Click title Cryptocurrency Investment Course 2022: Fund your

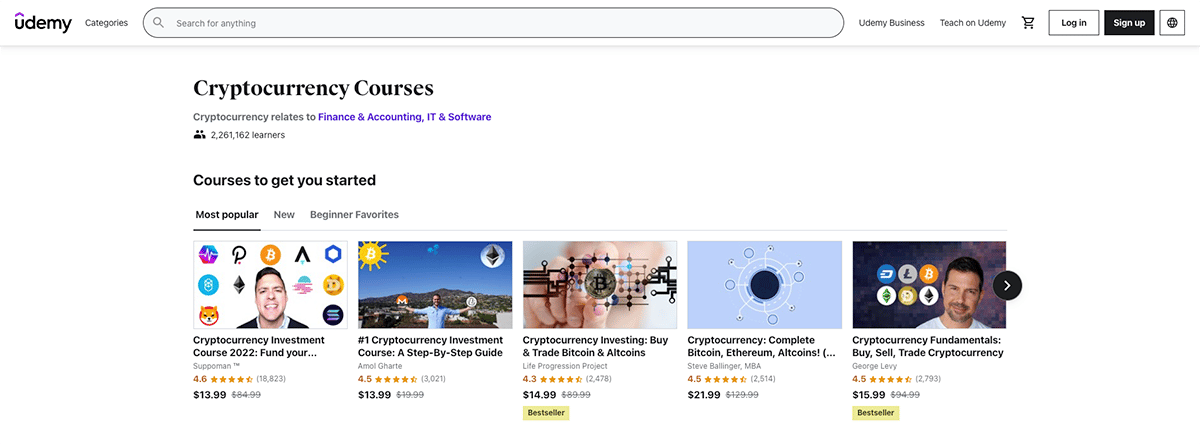pos(258,346)
